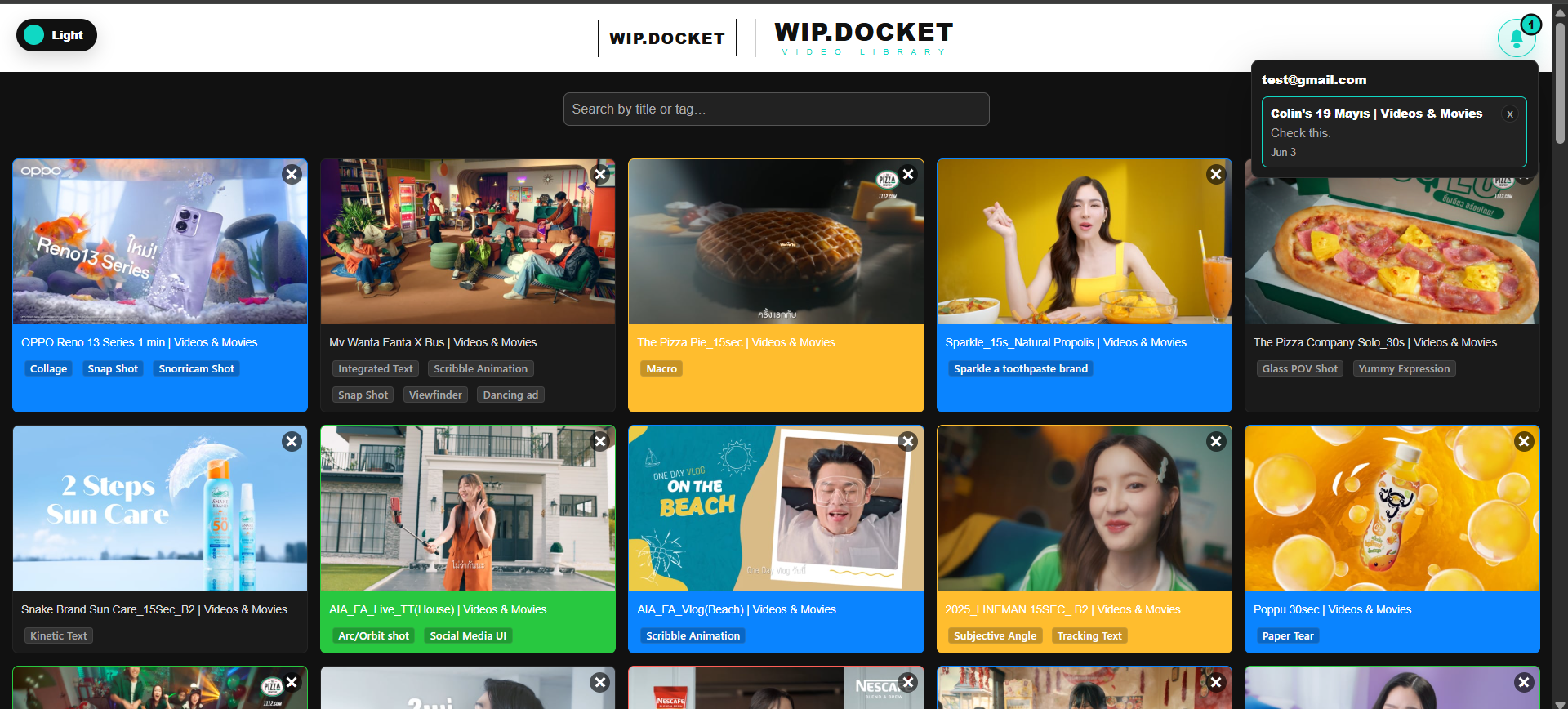Select the Sparkle a toothpaste brand tag

pyautogui.click(x=1021, y=369)
